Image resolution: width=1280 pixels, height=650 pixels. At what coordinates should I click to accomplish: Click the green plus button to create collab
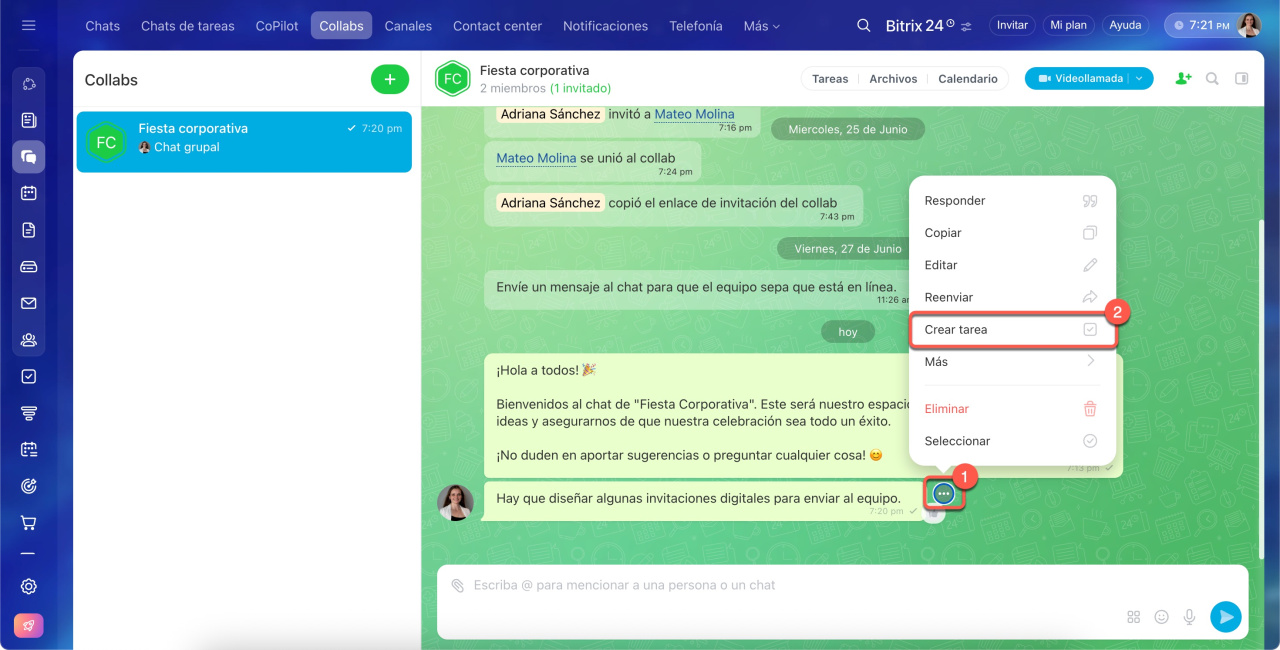pyautogui.click(x=389, y=80)
